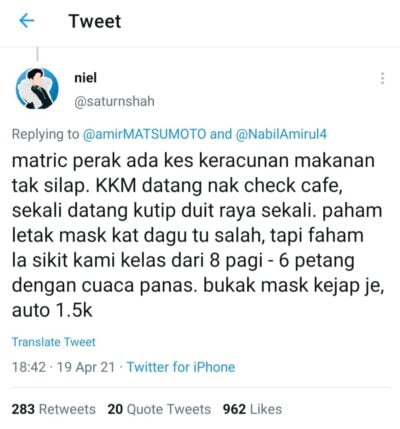
Task: Open the three-dot tweet options menu
Action: (x=382, y=78)
